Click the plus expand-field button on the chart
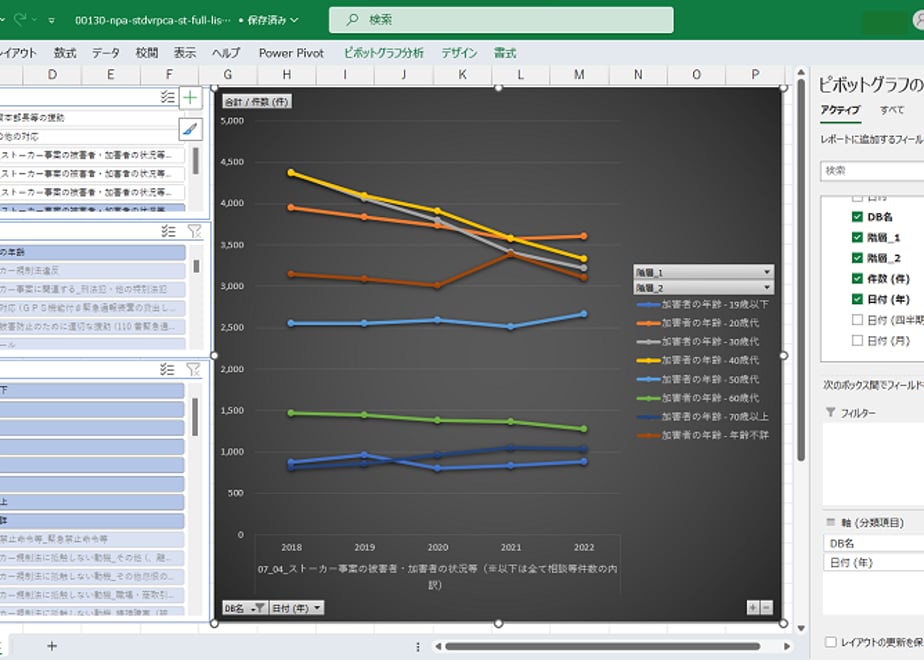Viewport: 924px width, 660px height. [753, 608]
